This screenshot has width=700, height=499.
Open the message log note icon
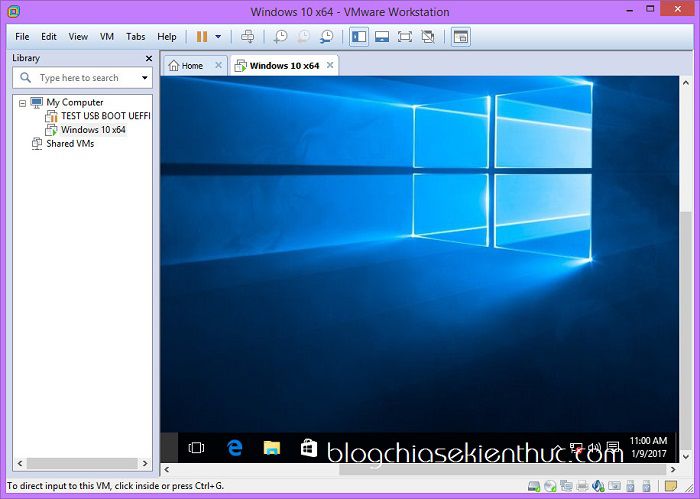click(671, 486)
